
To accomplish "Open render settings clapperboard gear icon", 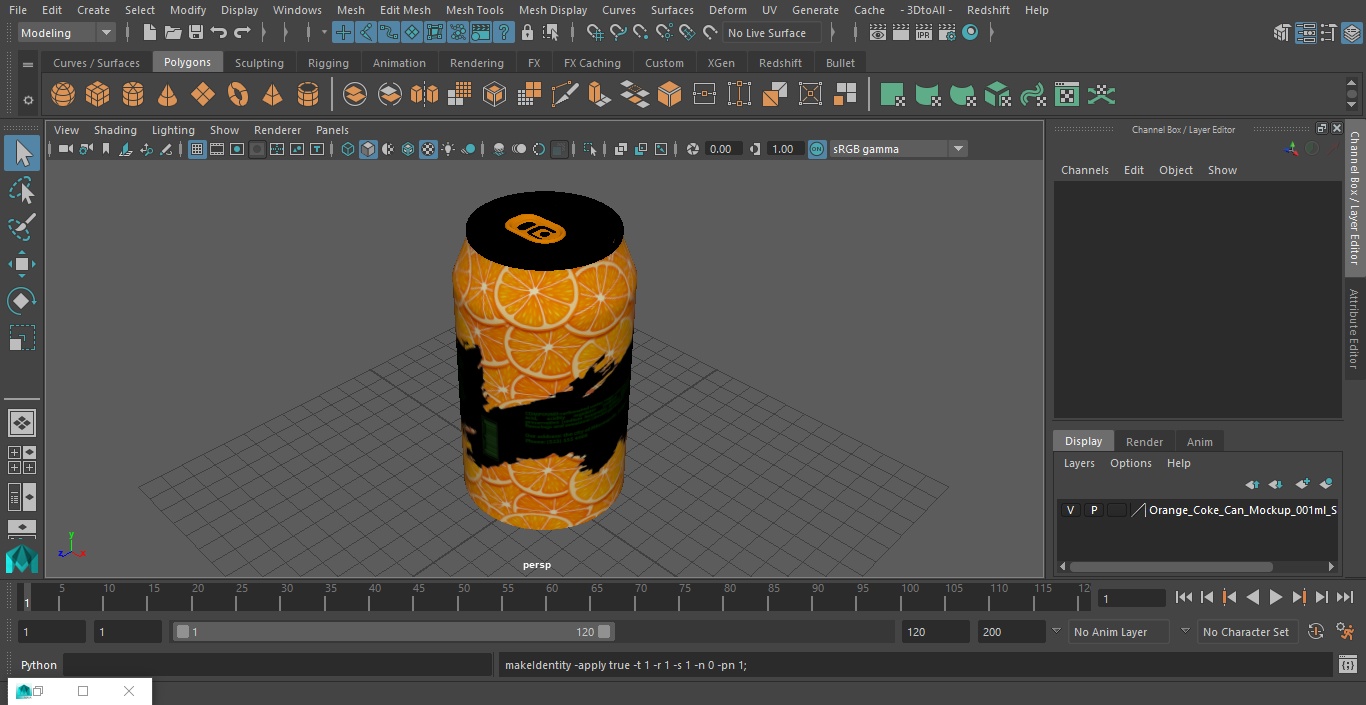I will 947,33.
